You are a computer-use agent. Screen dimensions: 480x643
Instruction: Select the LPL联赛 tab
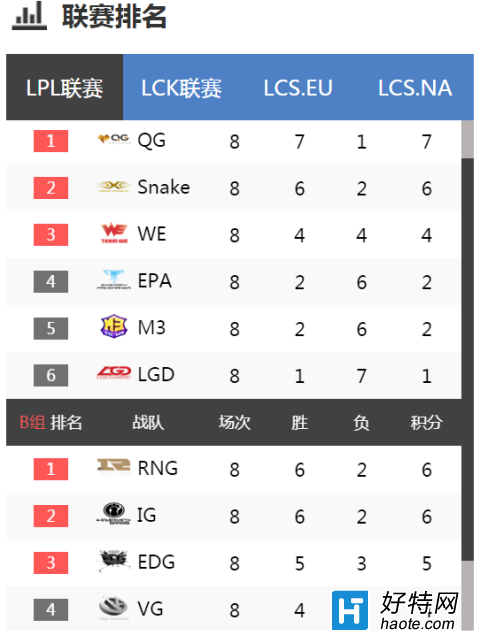point(64,88)
